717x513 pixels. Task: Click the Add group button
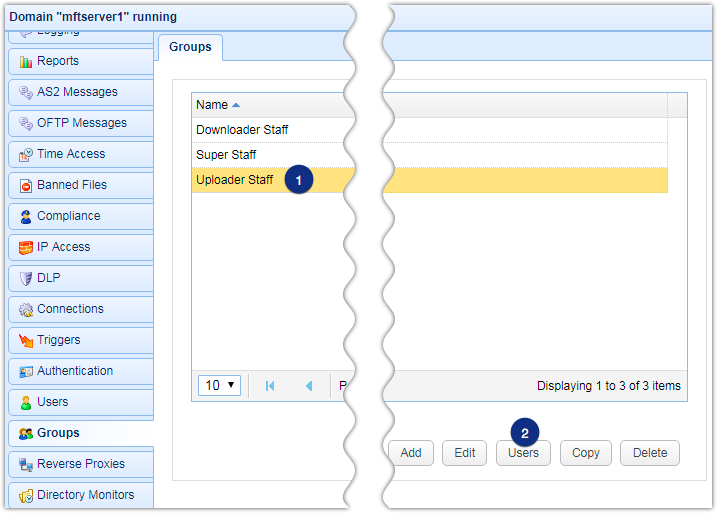pyautogui.click(x=411, y=453)
